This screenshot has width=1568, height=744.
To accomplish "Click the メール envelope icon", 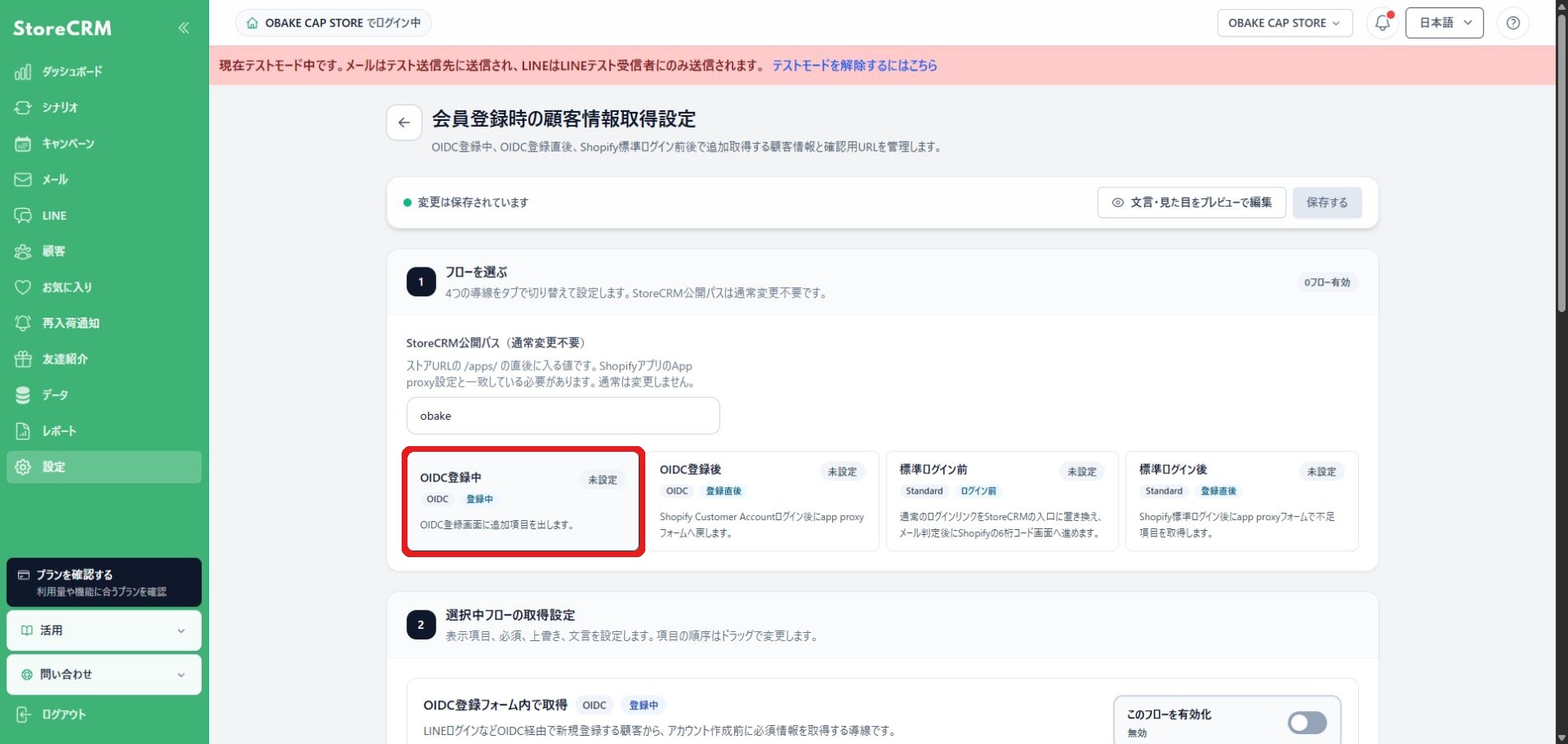I will [x=23, y=179].
